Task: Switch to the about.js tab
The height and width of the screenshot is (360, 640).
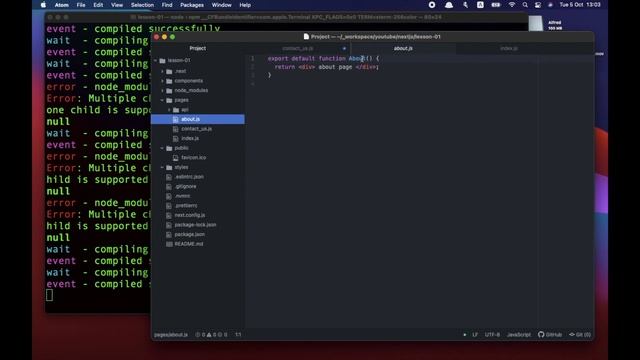Action: tap(403, 48)
